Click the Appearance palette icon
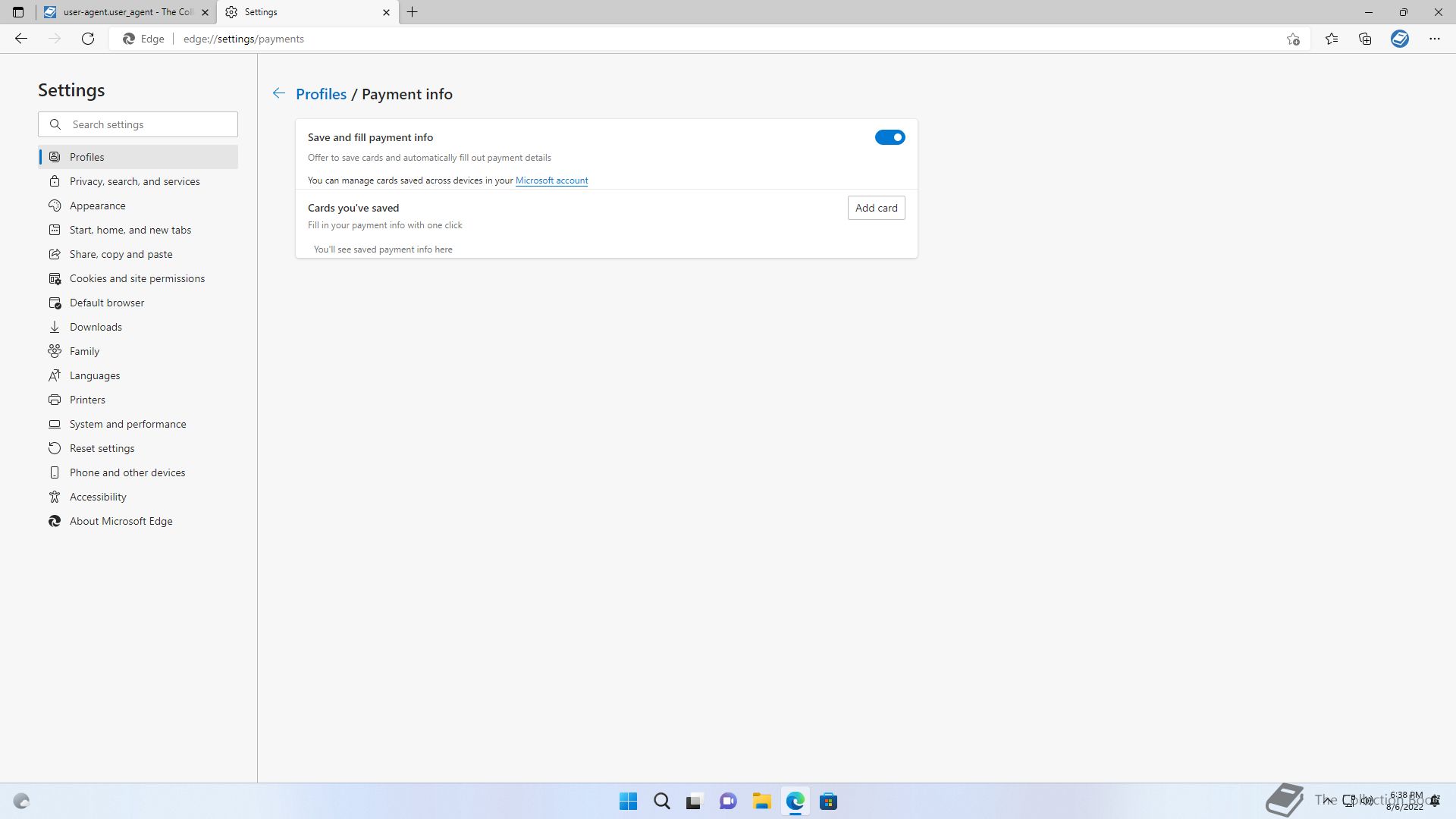The image size is (1456, 819). [x=55, y=206]
